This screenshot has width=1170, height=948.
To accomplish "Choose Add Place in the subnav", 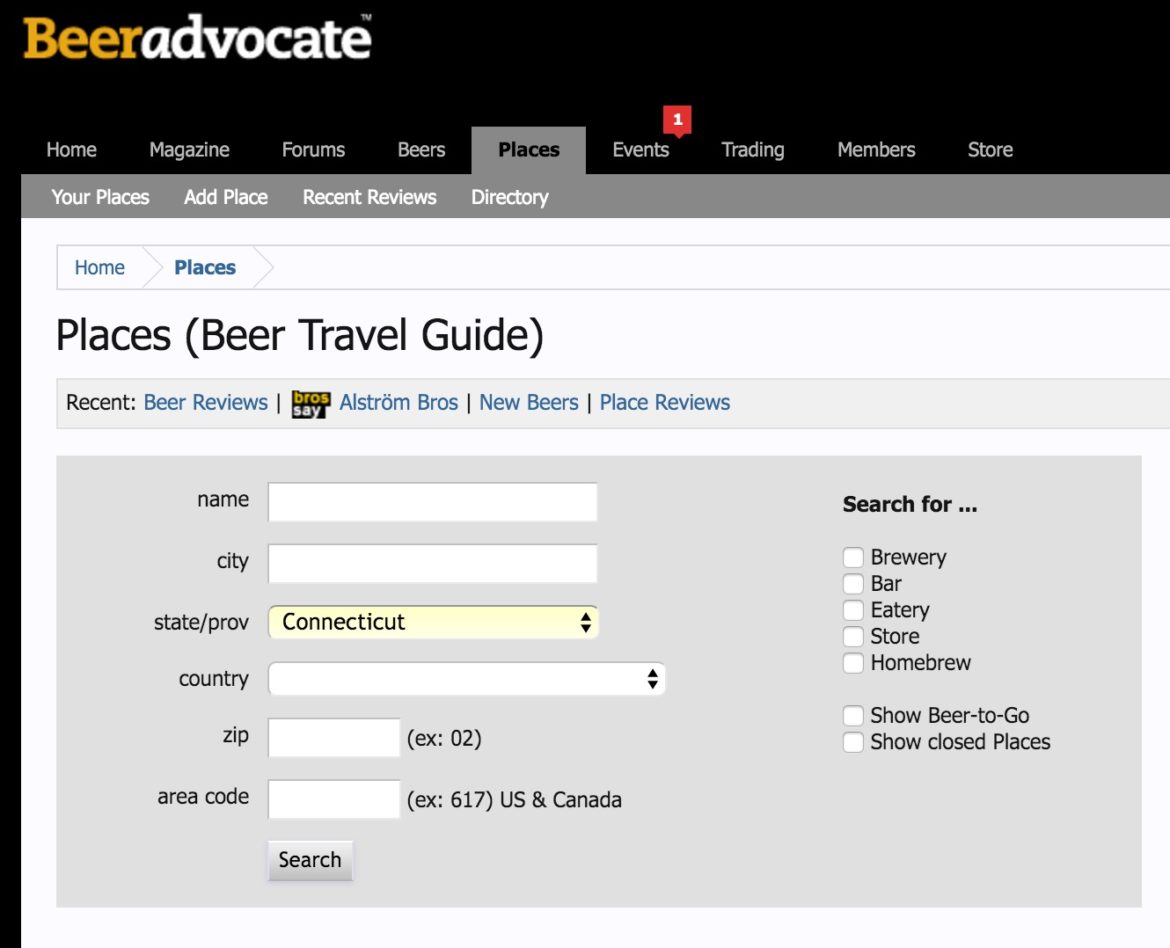I will pos(226,197).
